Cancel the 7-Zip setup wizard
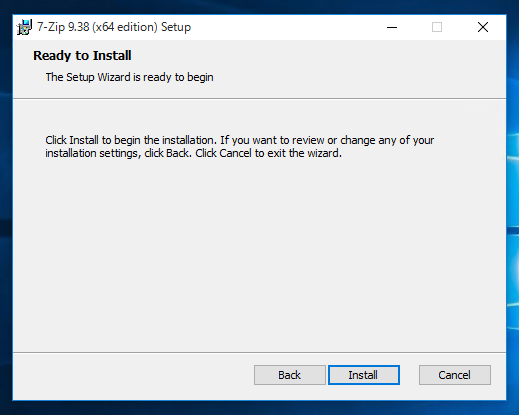Viewport: 519px width, 415px height. [x=455, y=375]
